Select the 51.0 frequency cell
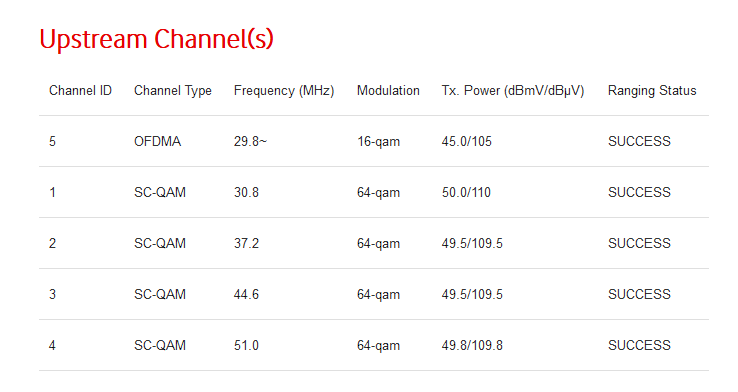 tap(246, 345)
